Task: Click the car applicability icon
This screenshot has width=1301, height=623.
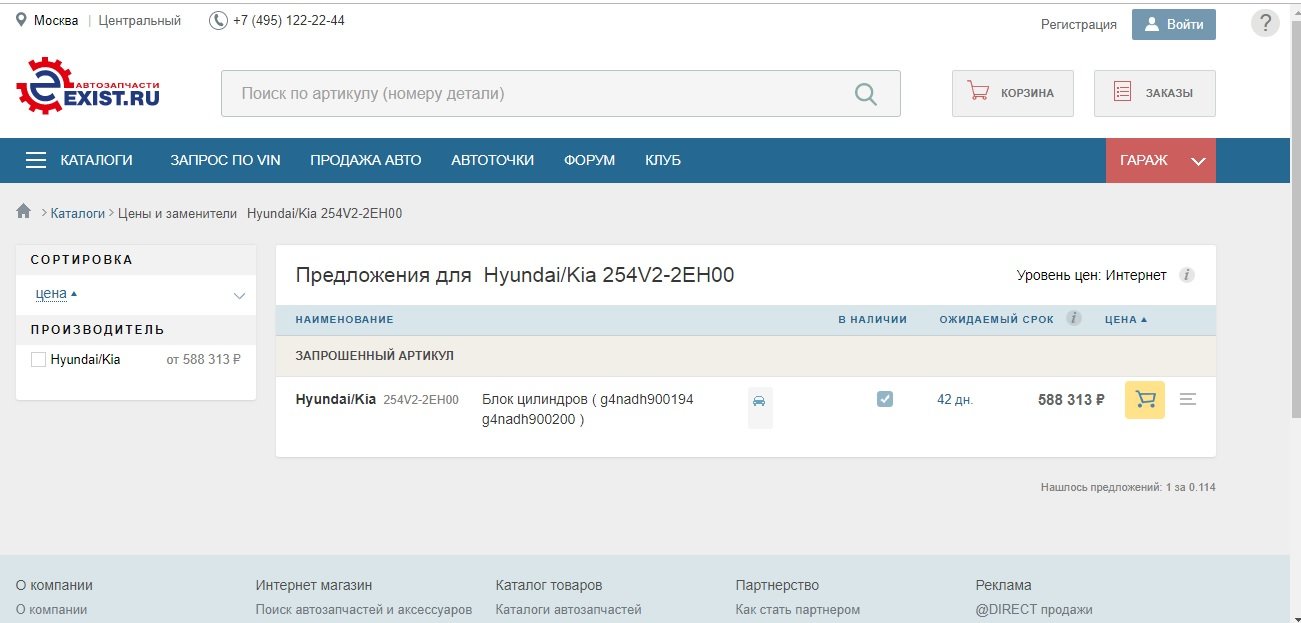Action: (759, 400)
